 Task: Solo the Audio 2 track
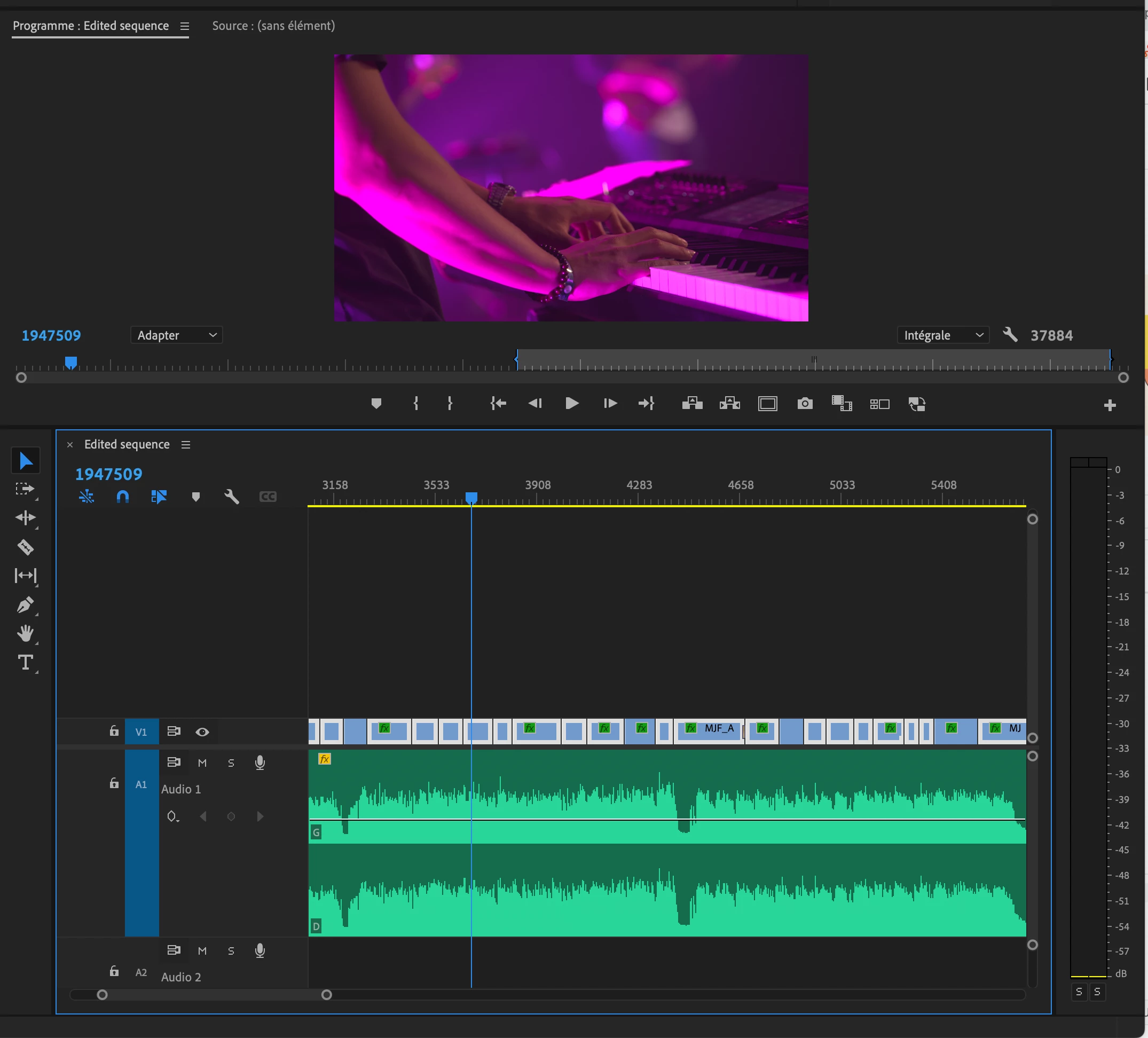pyautogui.click(x=231, y=951)
